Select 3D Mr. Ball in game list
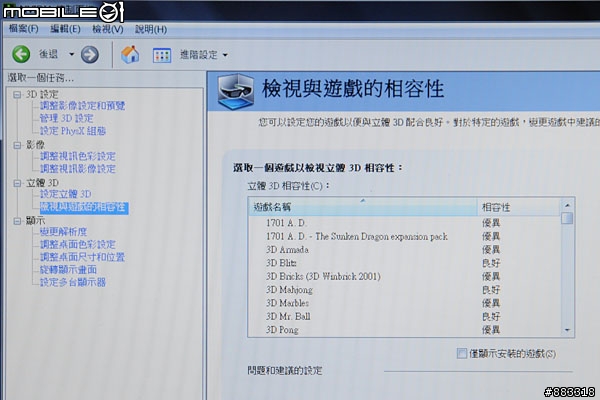Image resolution: width=600 pixels, height=400 pixels. coord(404,317)
